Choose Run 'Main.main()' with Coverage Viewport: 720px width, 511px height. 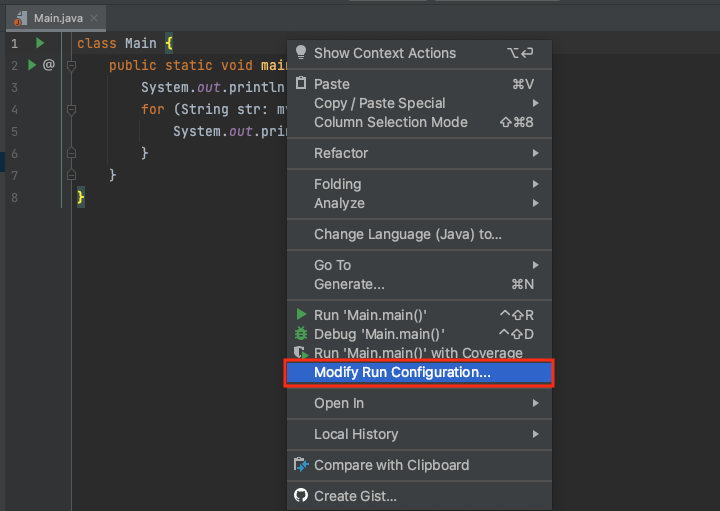tap(419, 353)
